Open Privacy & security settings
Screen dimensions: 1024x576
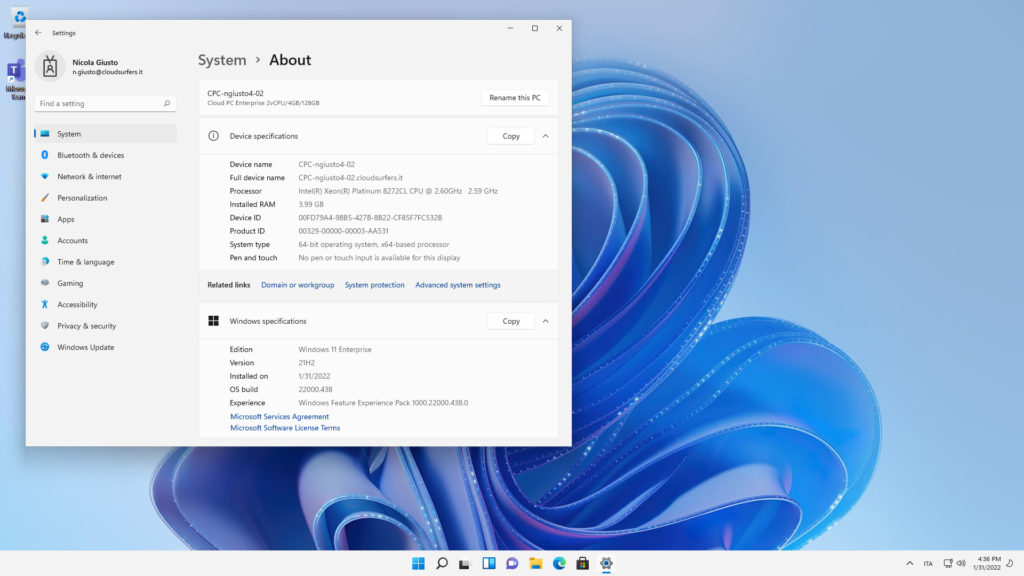click(x=105, y=325)
